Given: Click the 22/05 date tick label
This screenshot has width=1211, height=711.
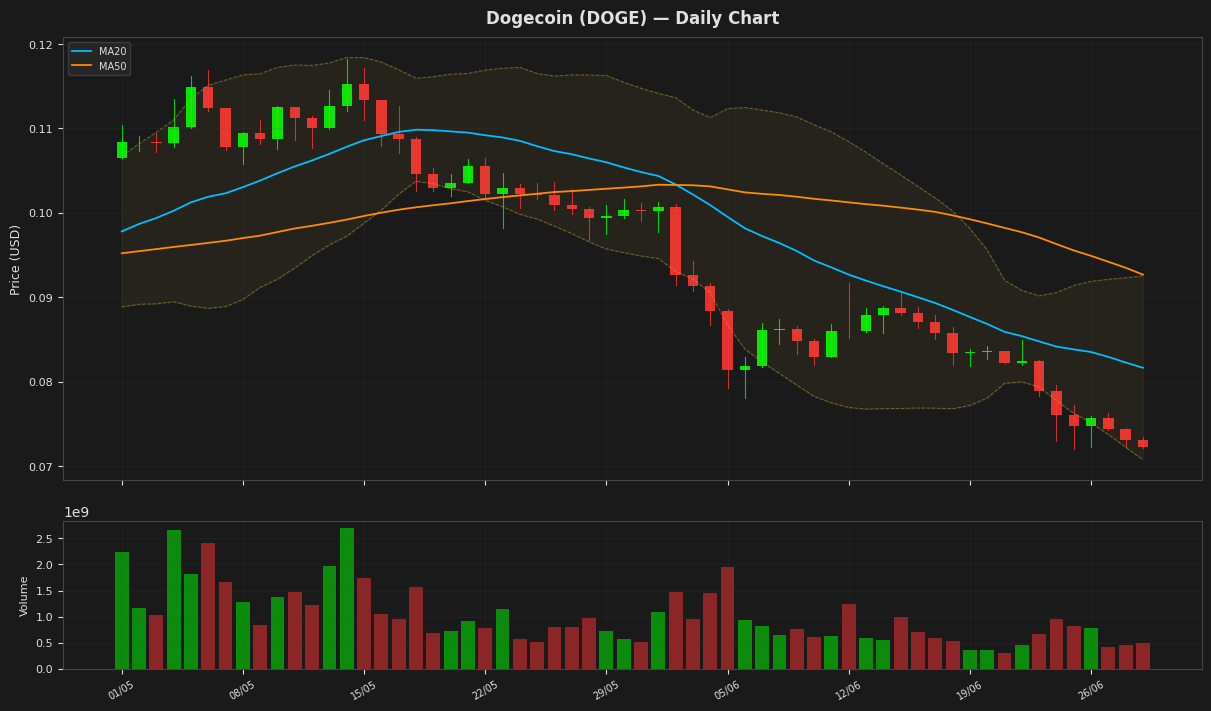Looking at the screenshot, I should coord(484,689).
